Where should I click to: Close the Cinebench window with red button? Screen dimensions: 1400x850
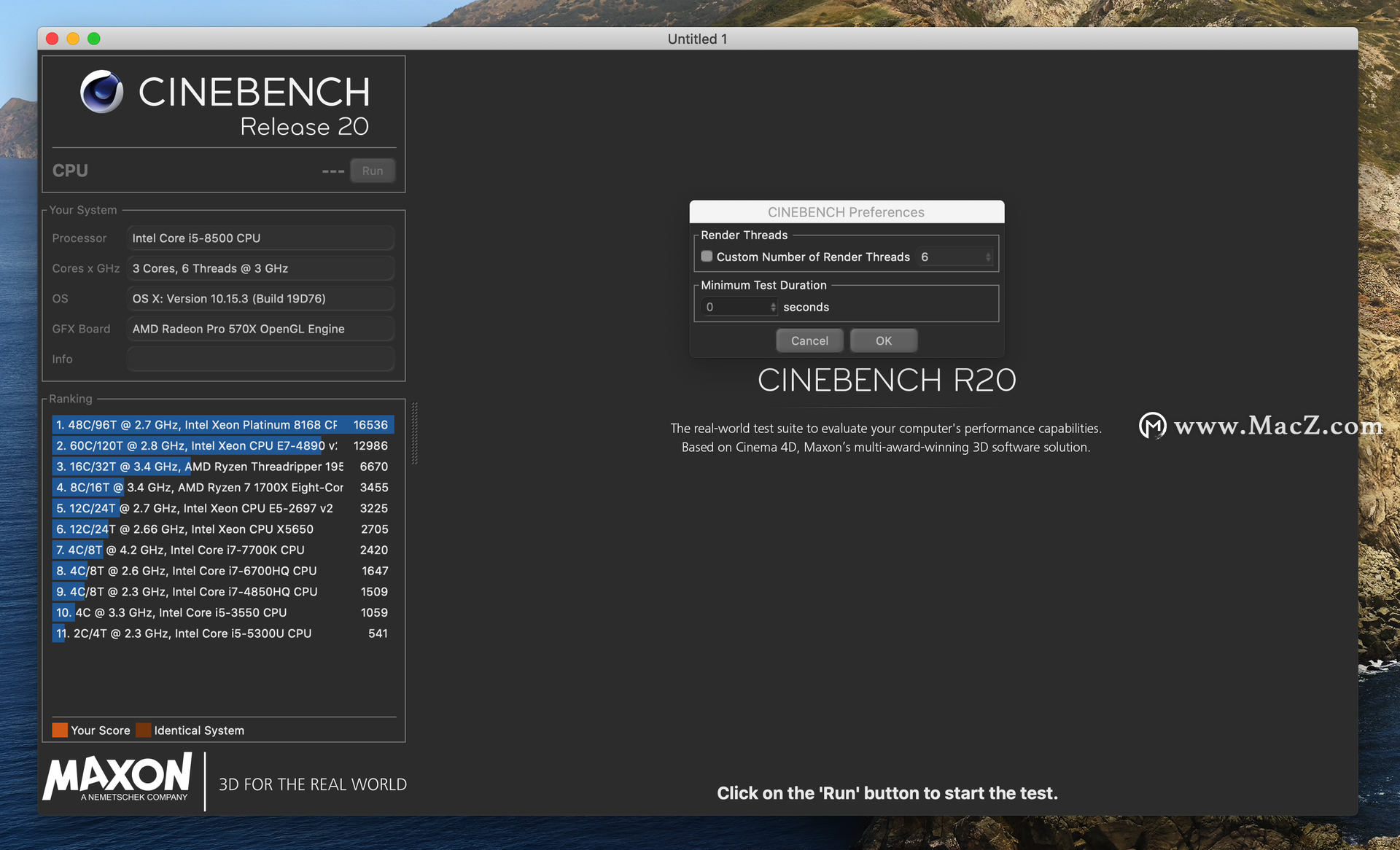(52, 39)
